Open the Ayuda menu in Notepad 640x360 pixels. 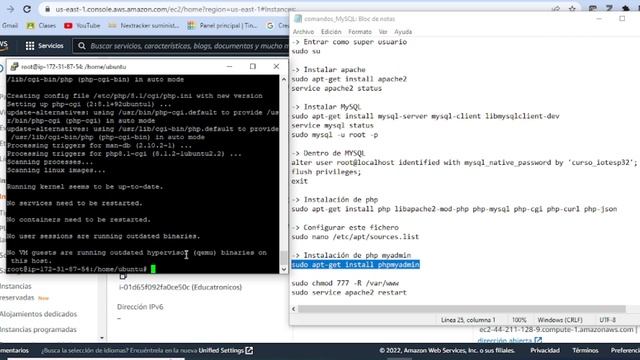(403, 31)
